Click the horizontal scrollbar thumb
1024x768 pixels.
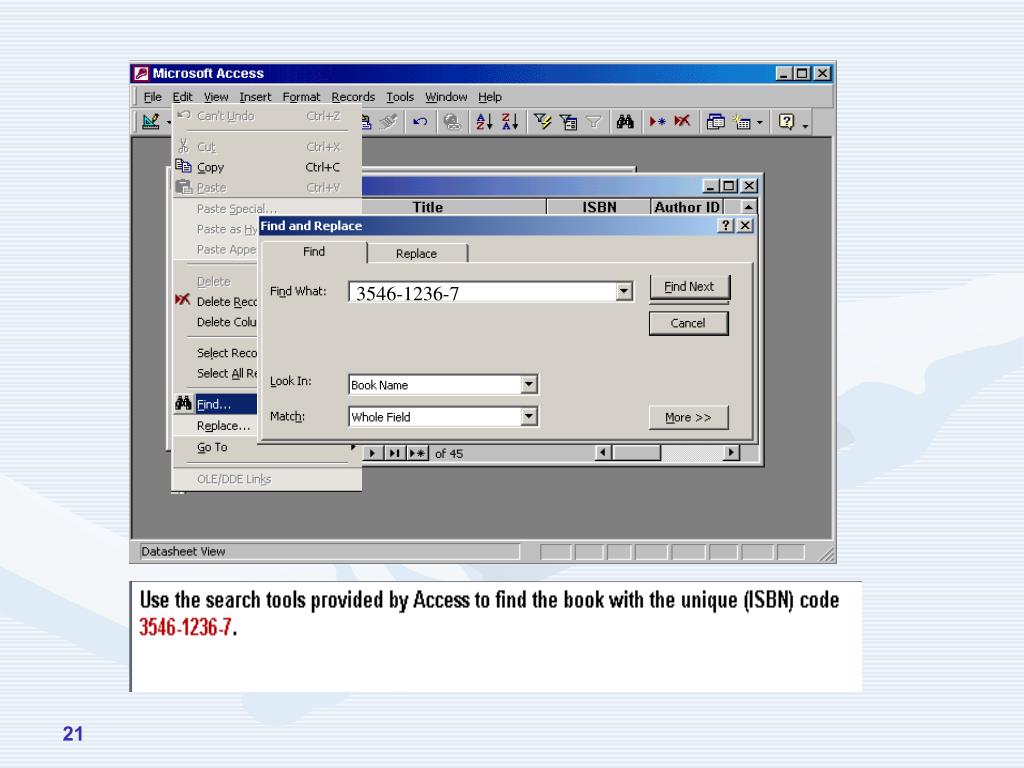click(637, 453)
